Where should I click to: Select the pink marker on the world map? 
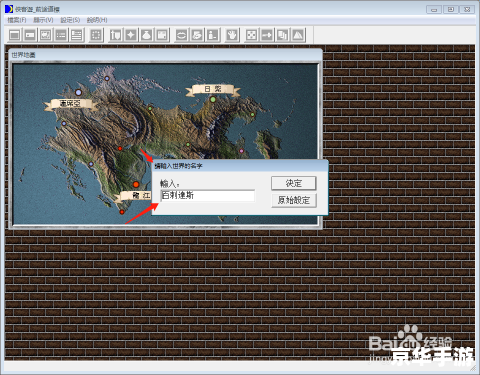(241, 151)
